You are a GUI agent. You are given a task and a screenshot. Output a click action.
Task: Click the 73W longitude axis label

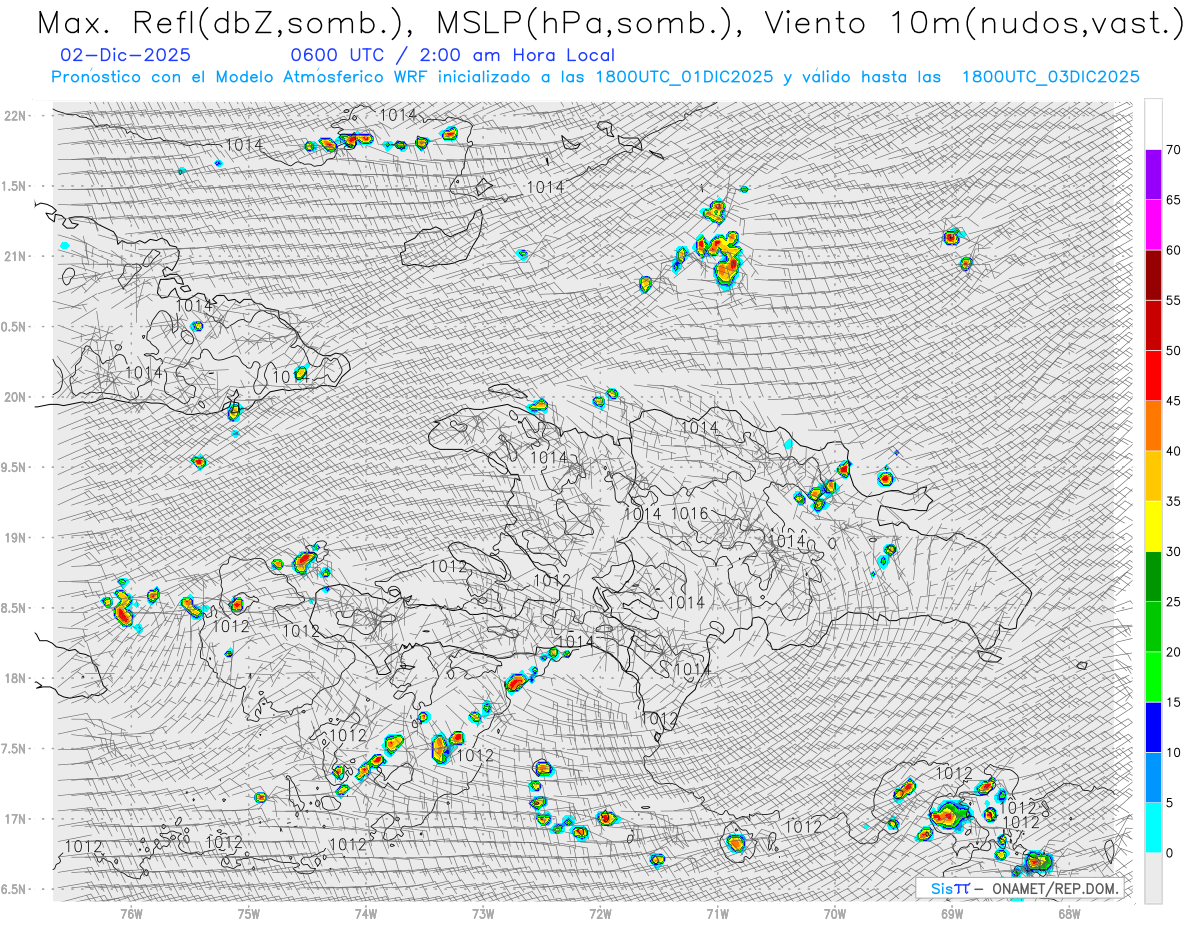click(x=483, y=913)
